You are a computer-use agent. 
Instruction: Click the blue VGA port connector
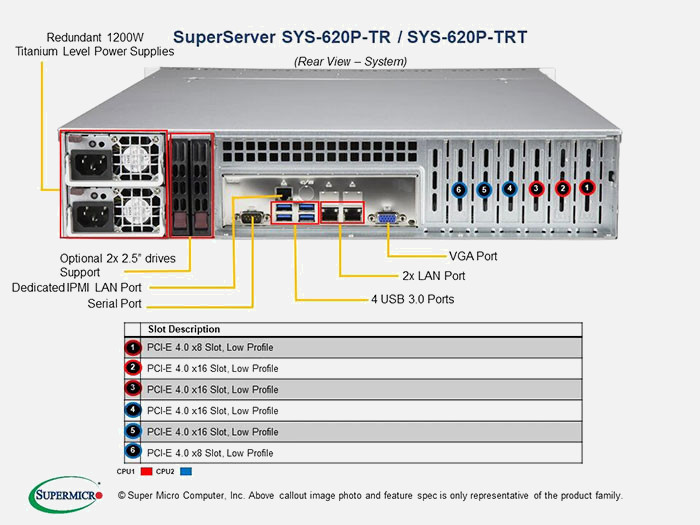(387, 218)
